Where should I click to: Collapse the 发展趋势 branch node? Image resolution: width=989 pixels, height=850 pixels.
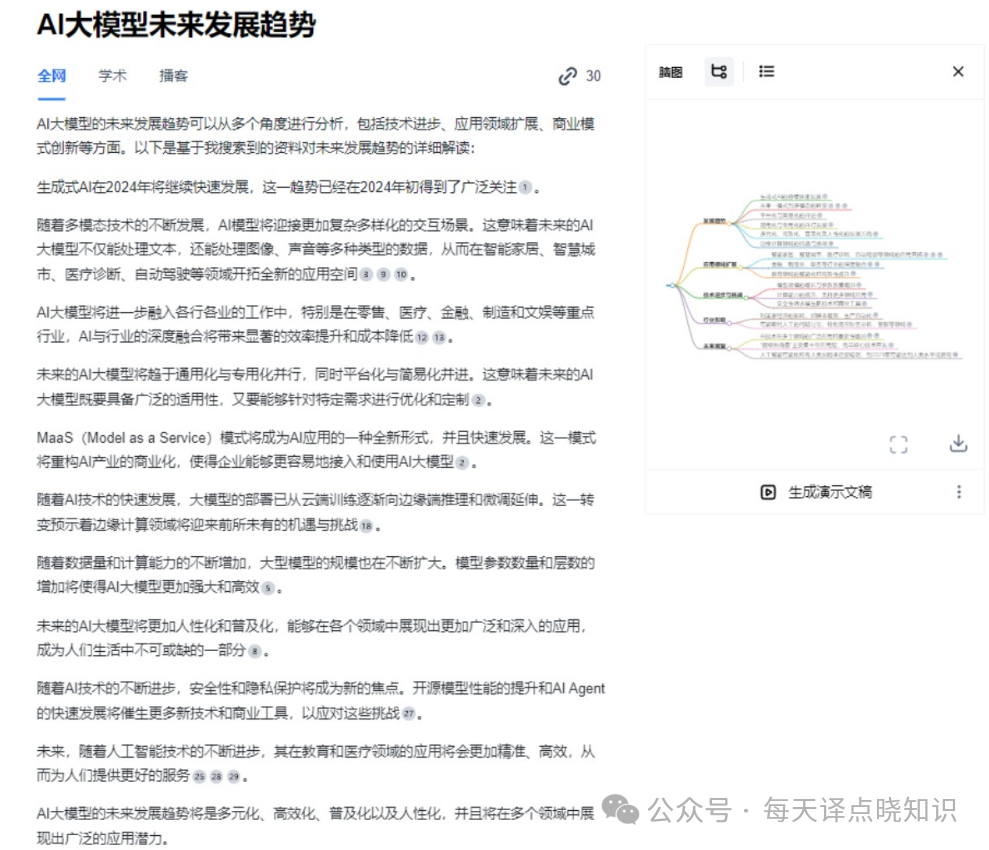730,224
